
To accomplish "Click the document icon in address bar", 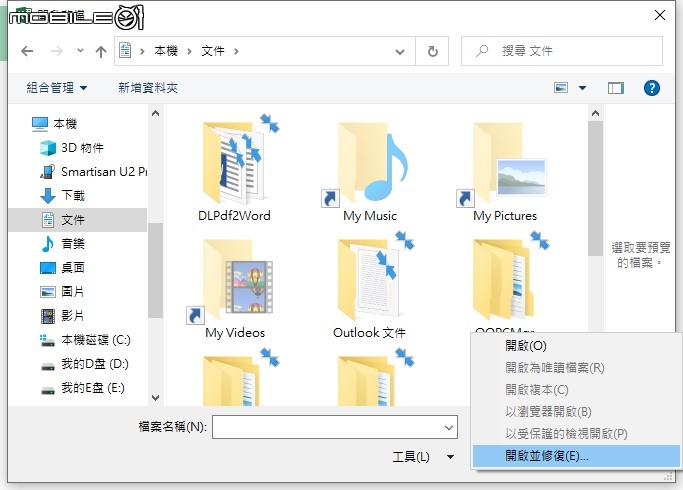I will (x=125, y=51).
